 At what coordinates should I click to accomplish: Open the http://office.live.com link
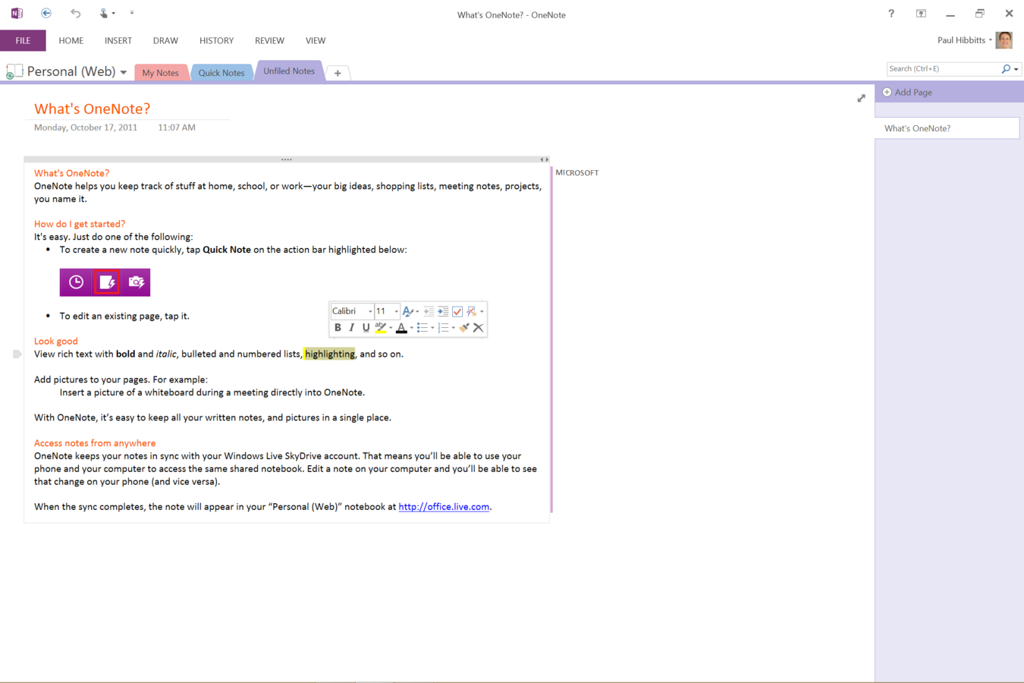(x=443, y=507)
